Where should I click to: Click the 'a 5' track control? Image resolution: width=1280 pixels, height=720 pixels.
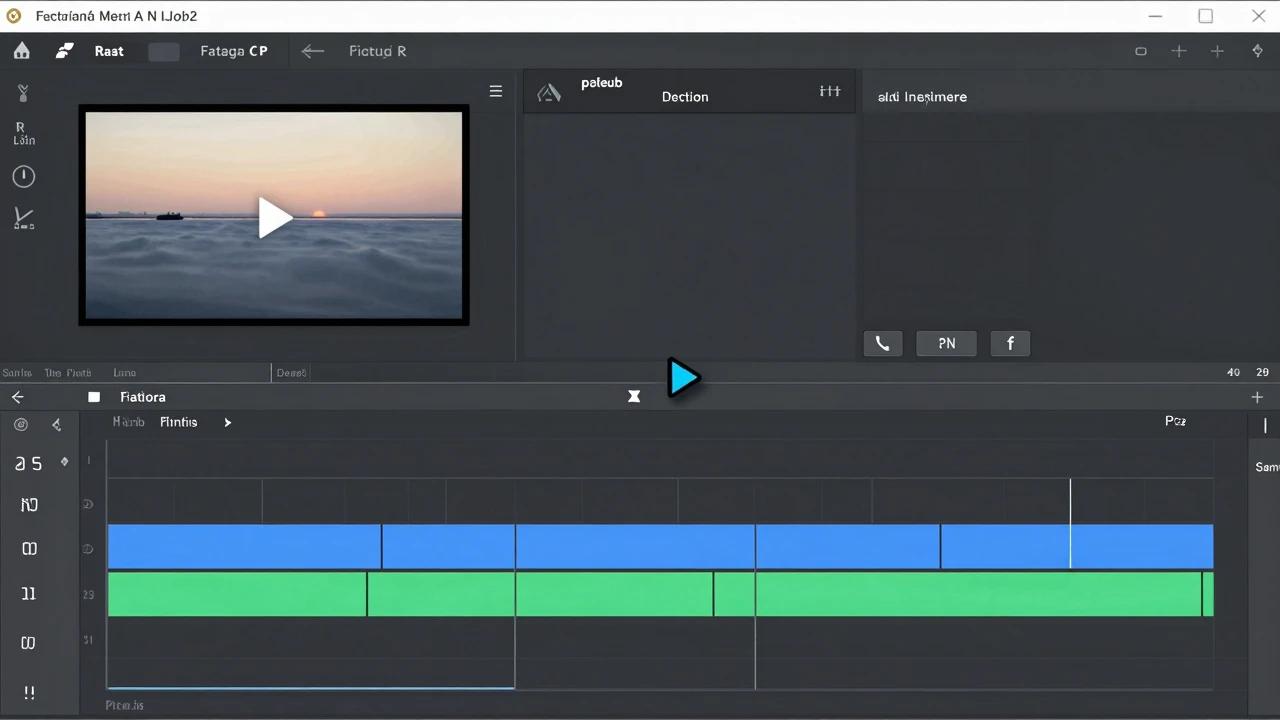29,463
